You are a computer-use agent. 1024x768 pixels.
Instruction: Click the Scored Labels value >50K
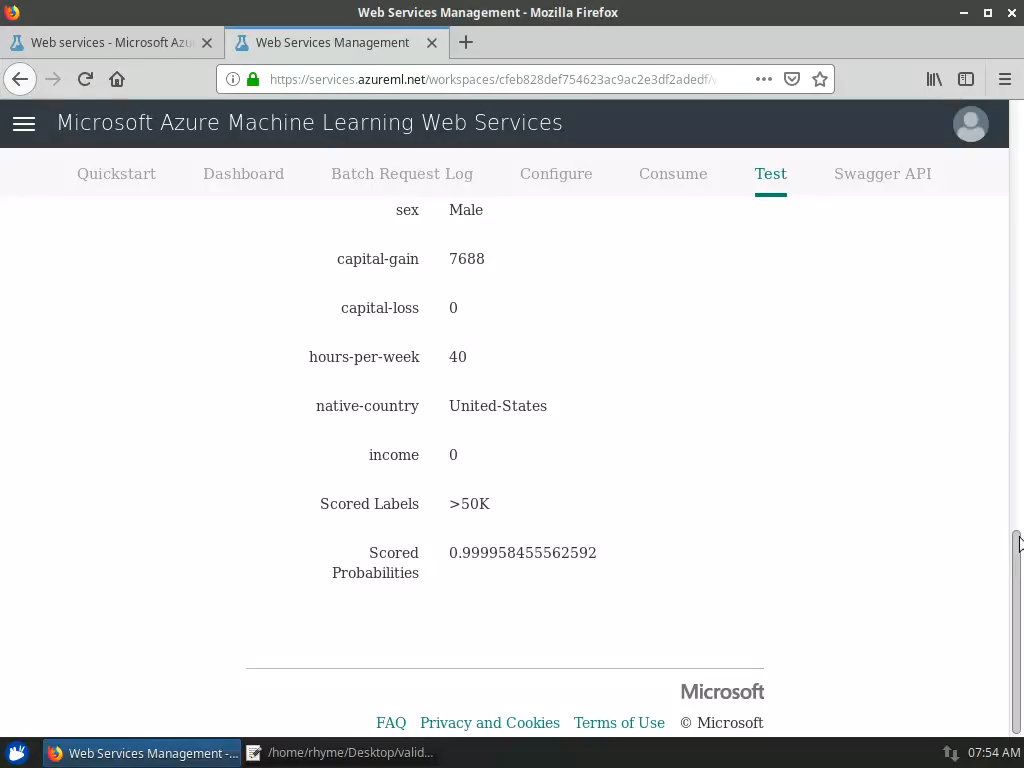pos(469,504)
